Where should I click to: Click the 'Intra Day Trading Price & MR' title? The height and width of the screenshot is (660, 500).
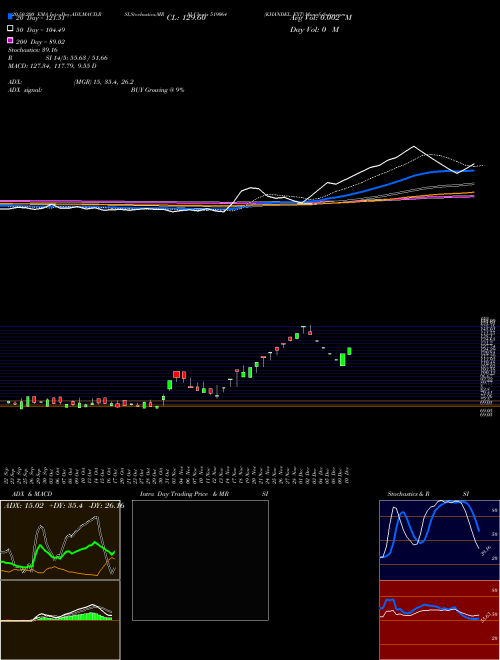pos(184,494)
